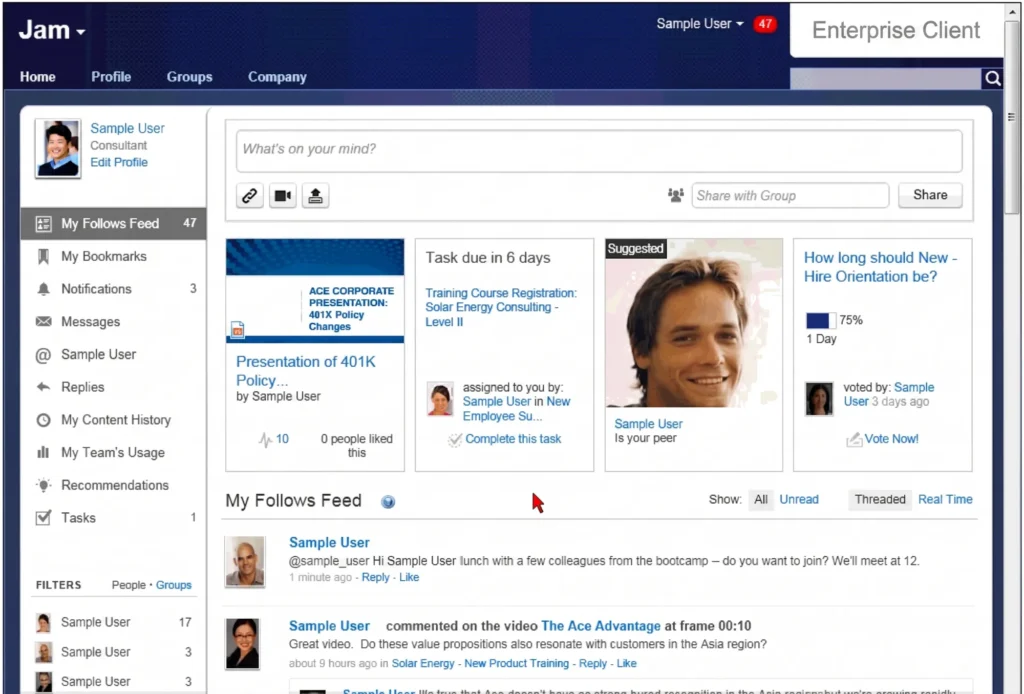Viewport: 1024px width, 694px height.
Task: Click the presentation file icon on the 401K card
Action: pyautogui.click(x=238, y=330)
